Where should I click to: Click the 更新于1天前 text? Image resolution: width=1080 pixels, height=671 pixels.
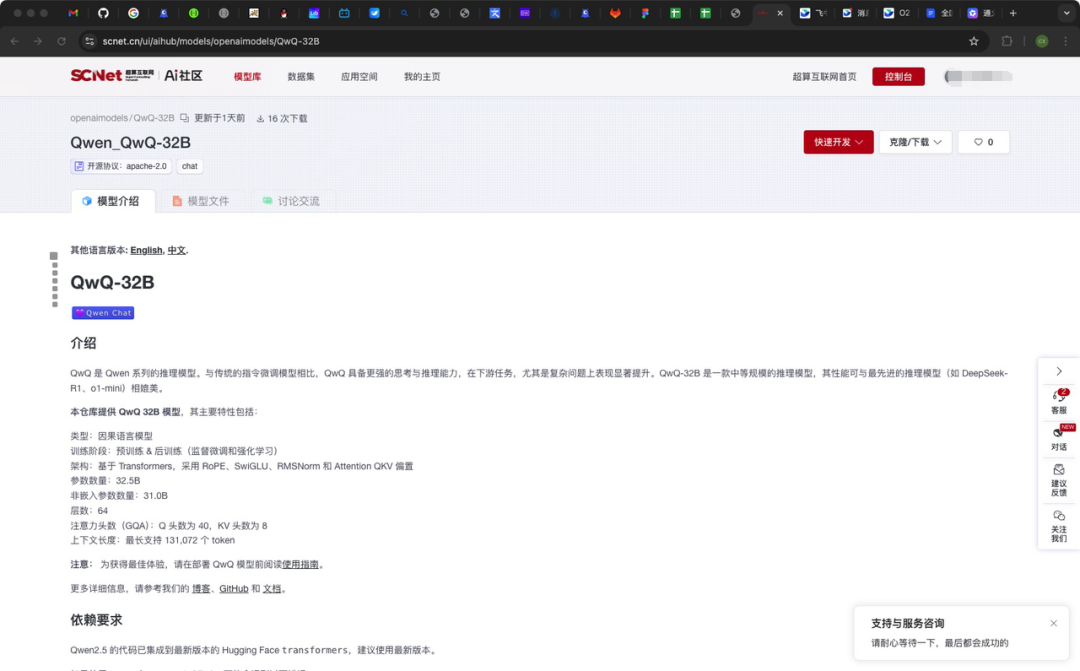219,118
